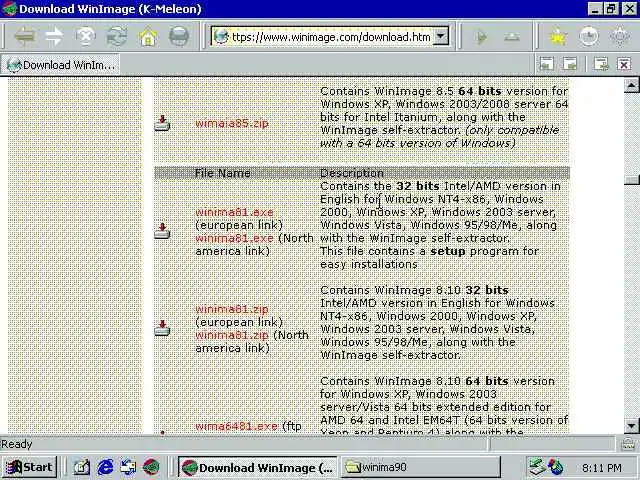Open the wimaia85.zip link
The image size is (640, 480).
pyautogui.click(x=232, y=123)
